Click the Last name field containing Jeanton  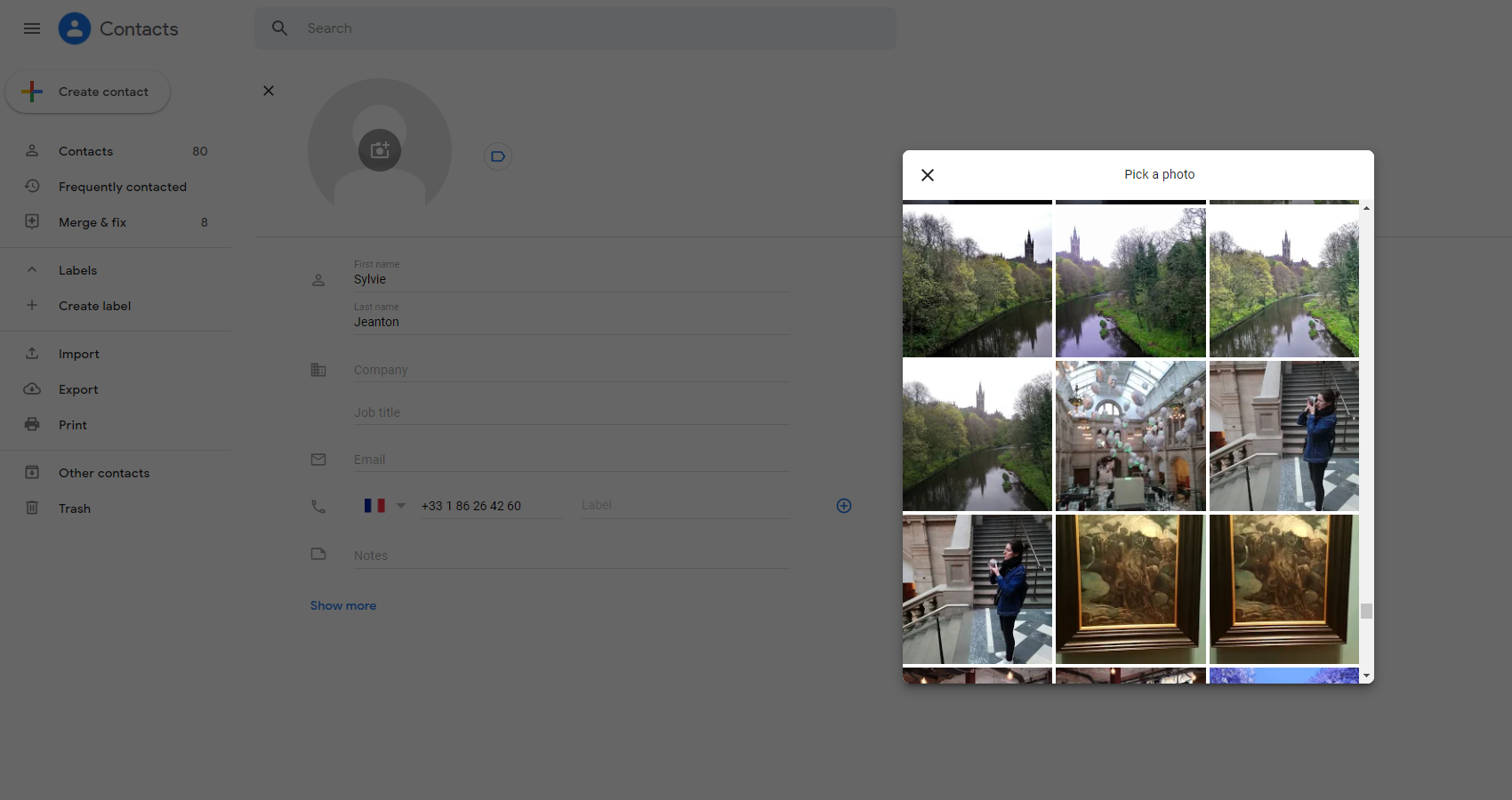click(x=571, y=322)
